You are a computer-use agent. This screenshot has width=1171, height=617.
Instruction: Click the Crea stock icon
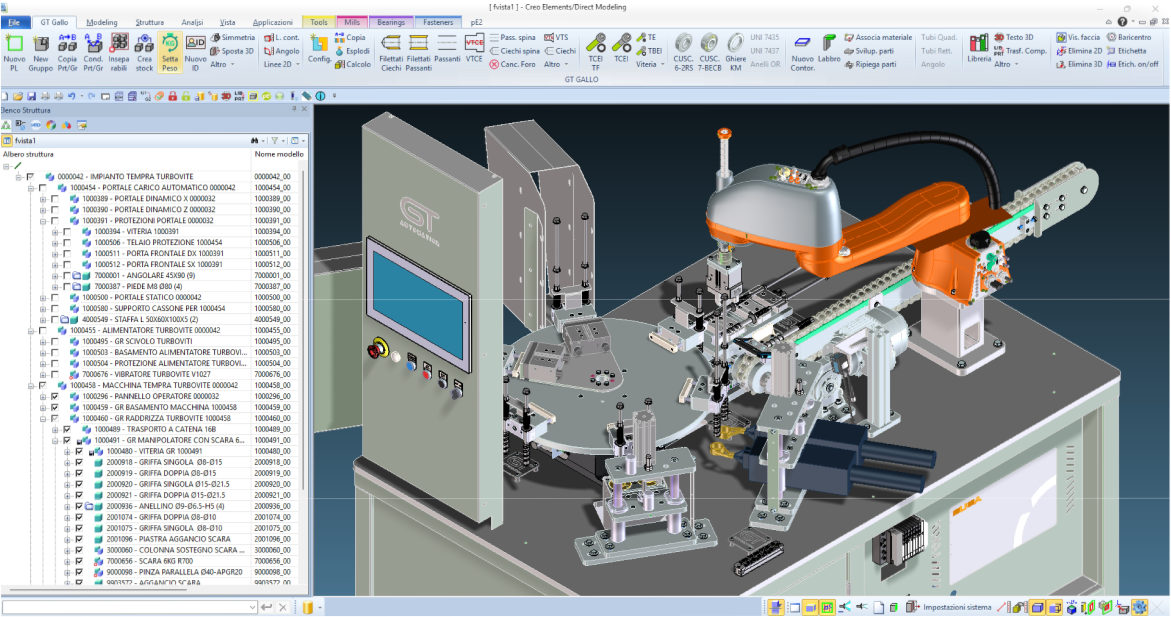(x=144, y=43)
